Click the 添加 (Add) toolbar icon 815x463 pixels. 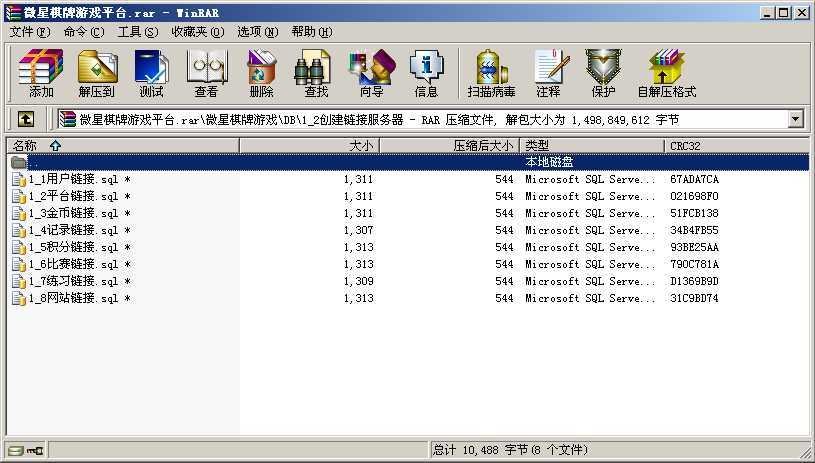point(41,73)
